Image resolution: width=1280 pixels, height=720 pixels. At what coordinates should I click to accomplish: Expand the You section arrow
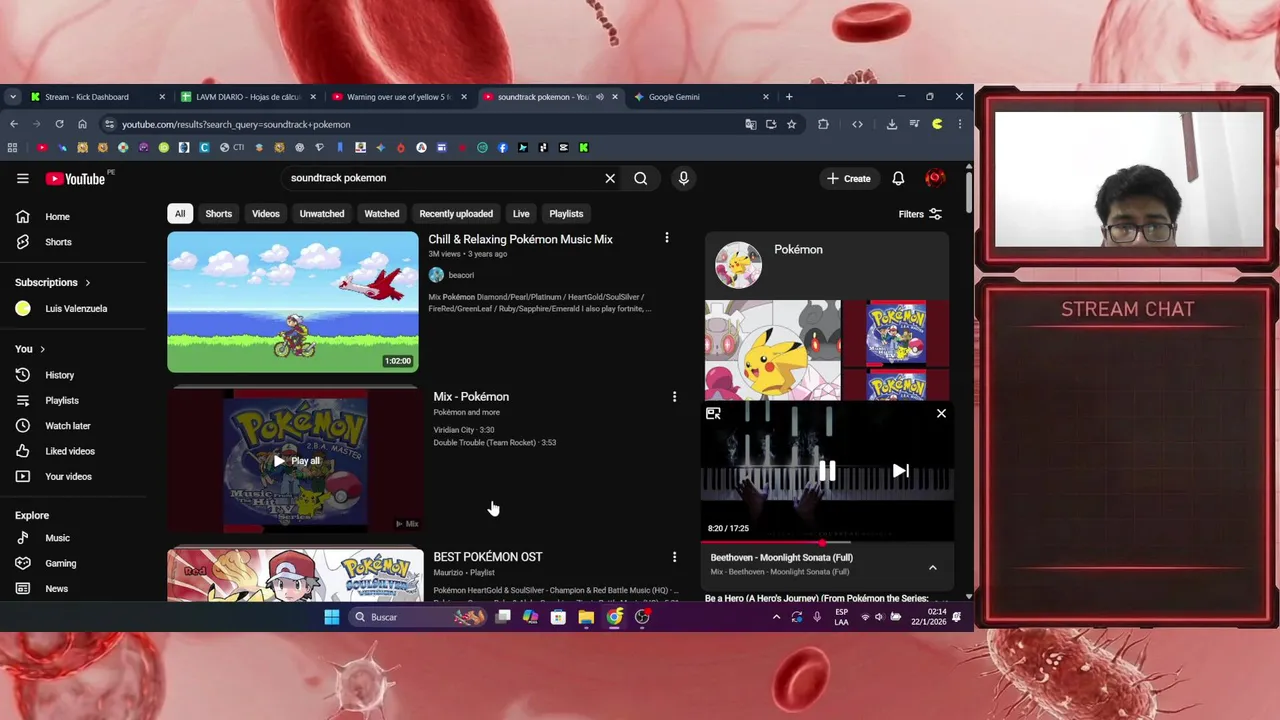click(42, 349)
